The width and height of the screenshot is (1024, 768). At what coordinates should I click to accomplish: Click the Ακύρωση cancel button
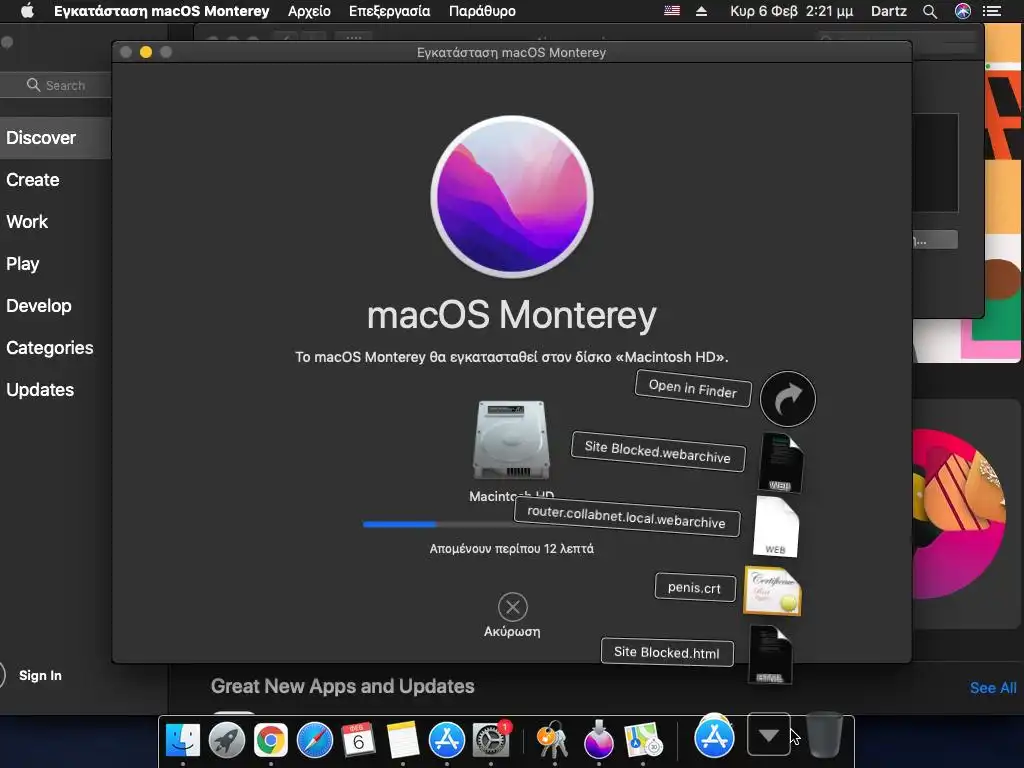513,615
